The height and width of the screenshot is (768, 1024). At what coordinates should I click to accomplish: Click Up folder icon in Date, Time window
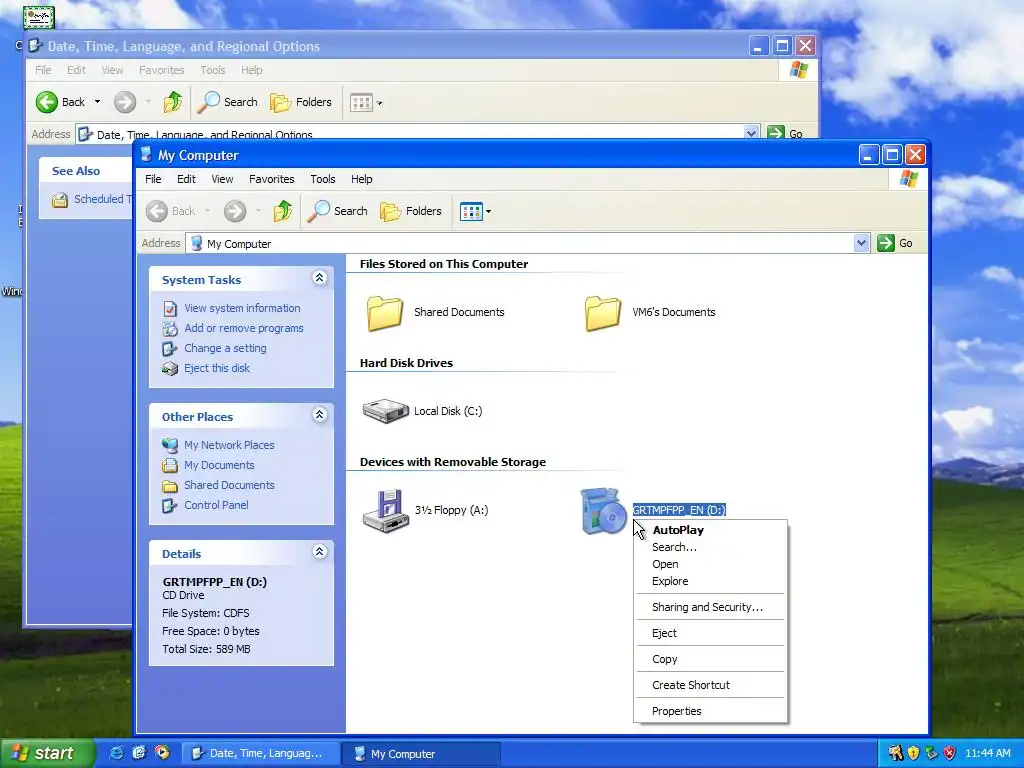(x=173, y=102)
